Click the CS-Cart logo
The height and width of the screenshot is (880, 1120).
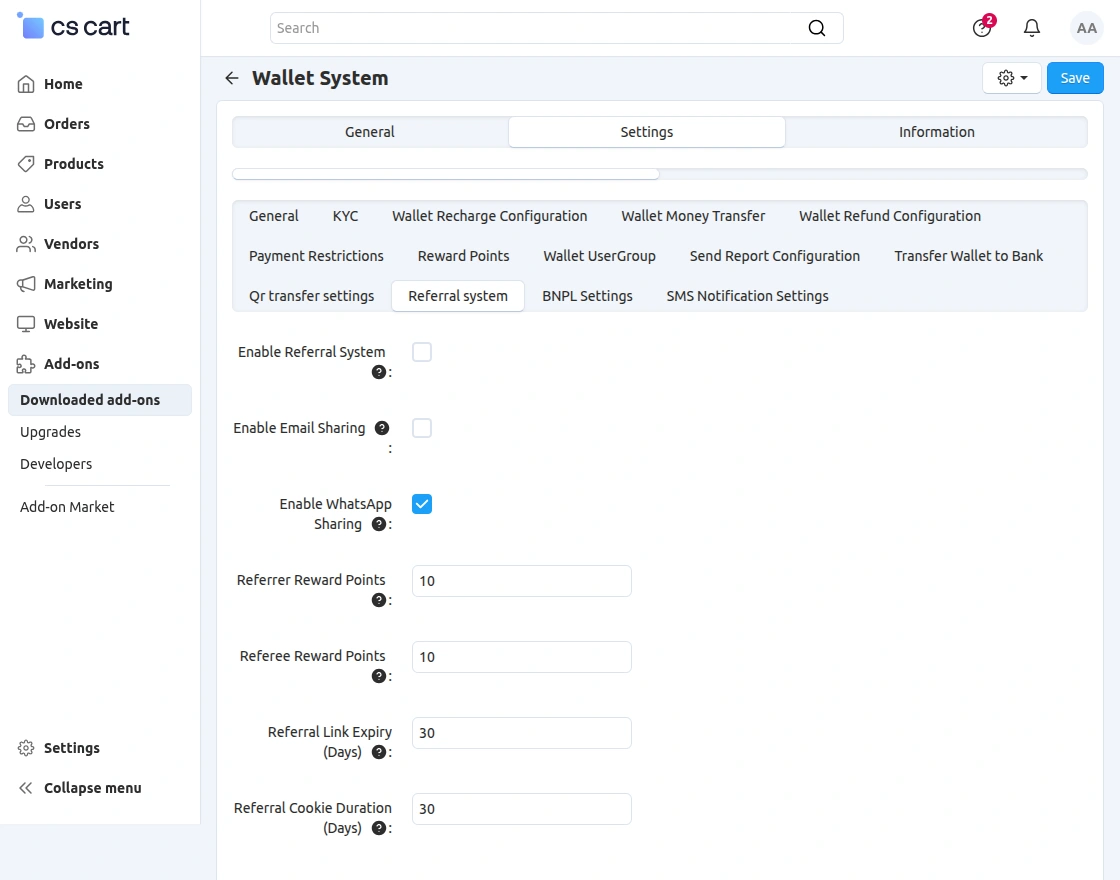pos(72,27)
